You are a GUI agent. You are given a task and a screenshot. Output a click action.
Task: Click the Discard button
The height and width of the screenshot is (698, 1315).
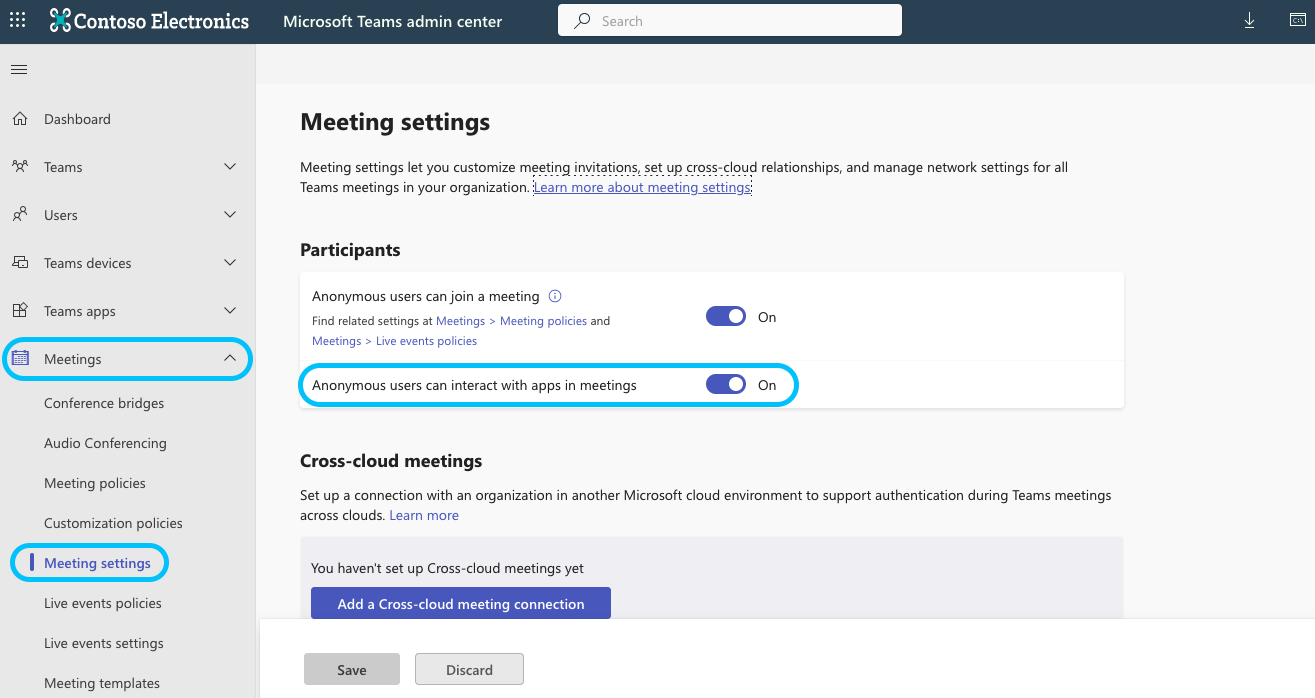click(469, 670)
